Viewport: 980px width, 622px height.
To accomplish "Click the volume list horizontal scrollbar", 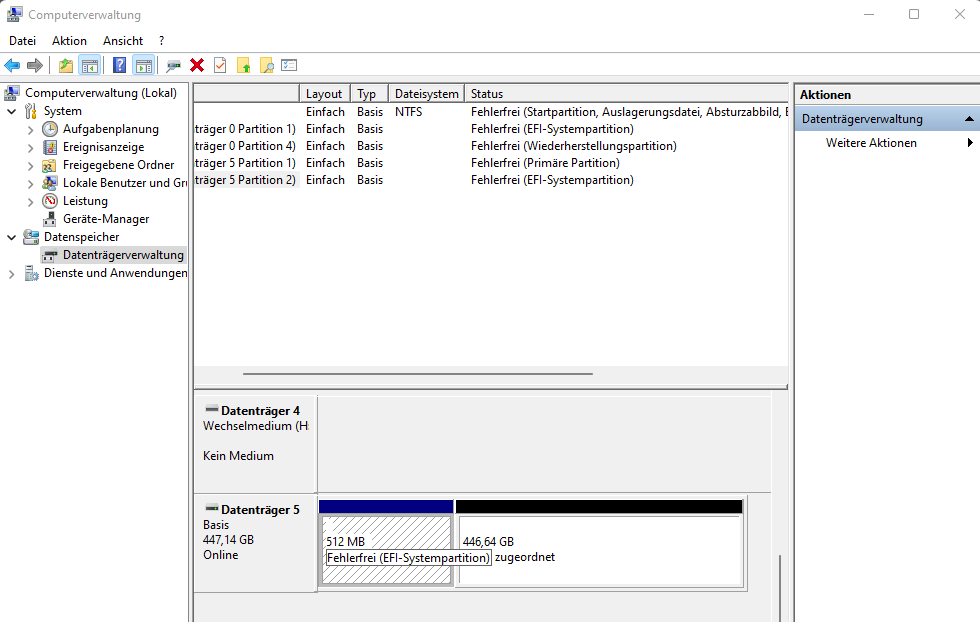I will pos(418,374).
